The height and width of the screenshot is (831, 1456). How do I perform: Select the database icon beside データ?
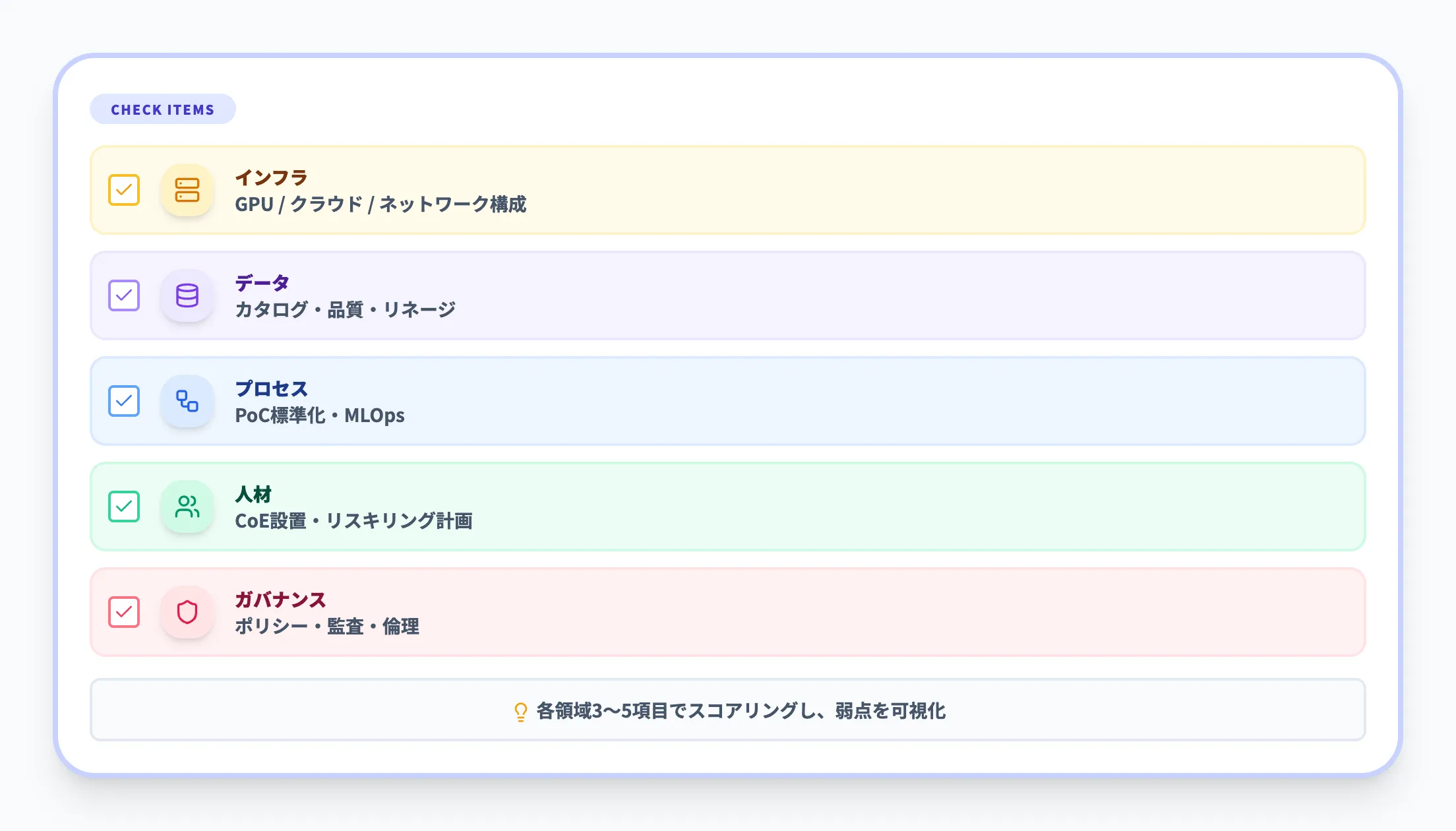187,296
